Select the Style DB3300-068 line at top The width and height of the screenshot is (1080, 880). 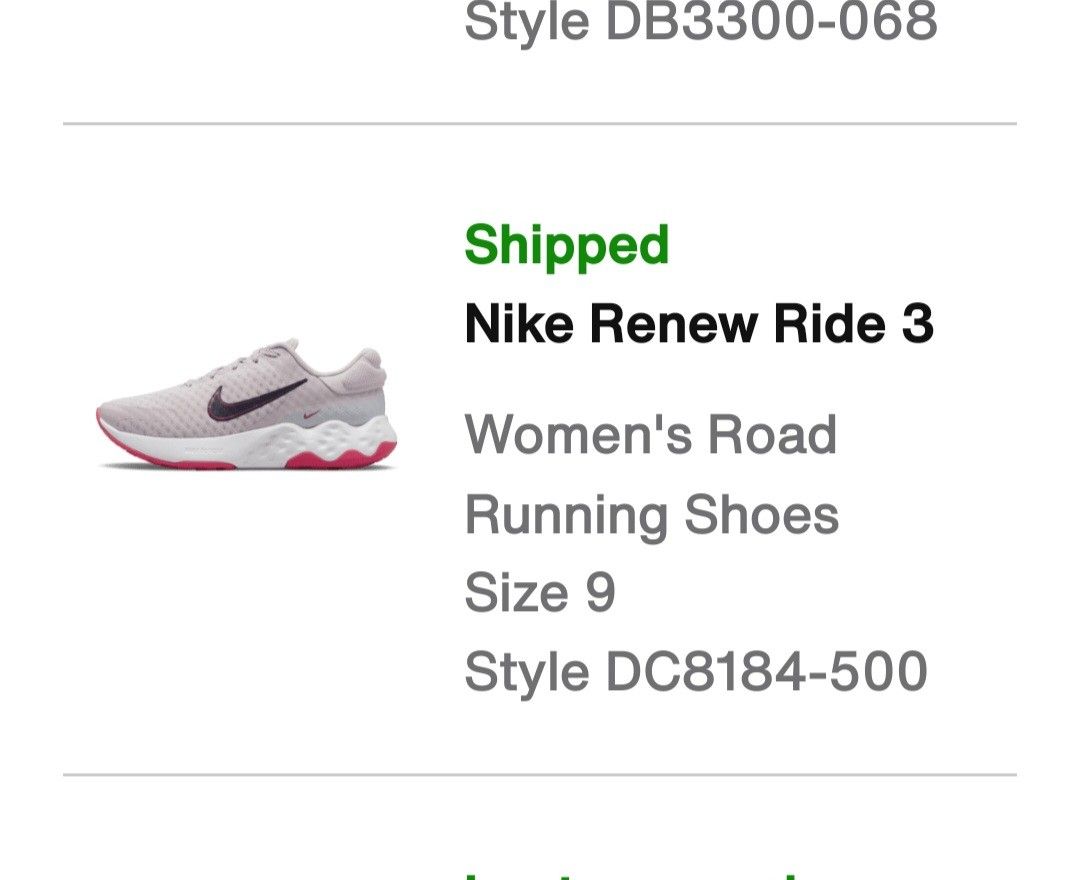coord(700,22)
